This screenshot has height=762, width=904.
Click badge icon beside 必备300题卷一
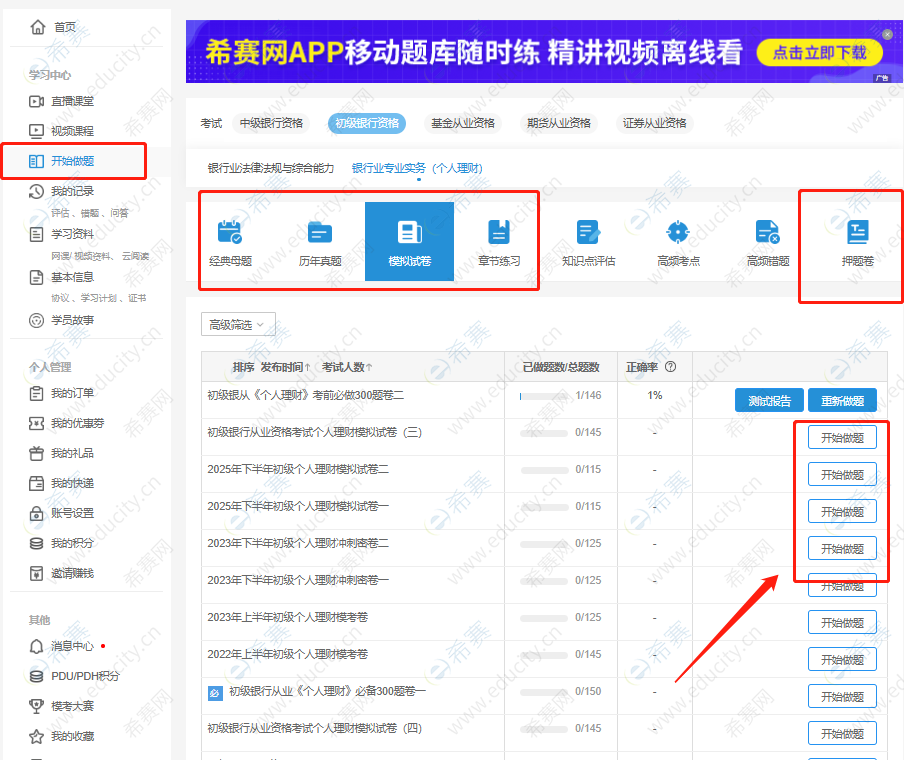pos(215,693)
